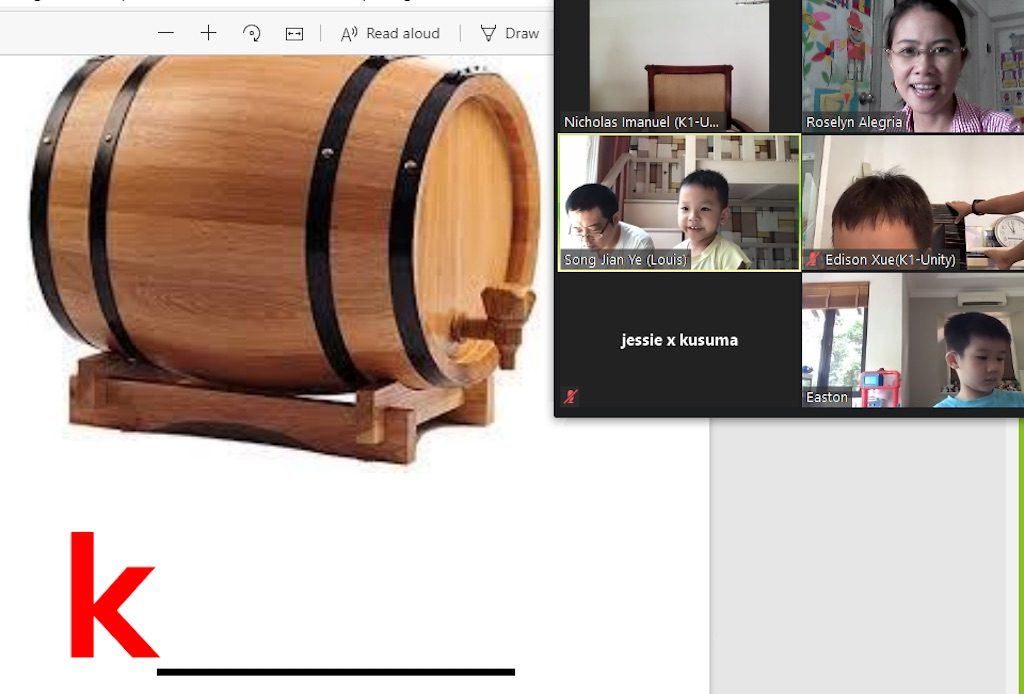Start Read aloud
Image resolution: width=1024 pixels, height=694 pixels.
[390, 33]
